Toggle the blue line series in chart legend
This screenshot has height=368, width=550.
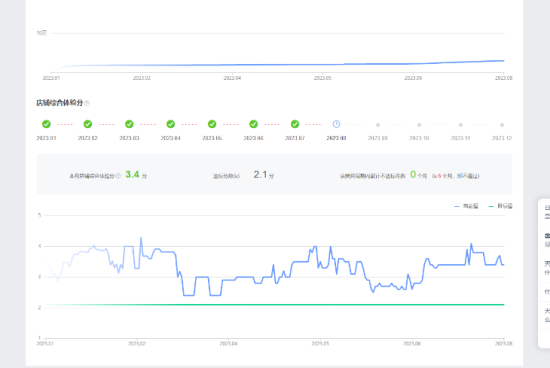pos(466,206)
